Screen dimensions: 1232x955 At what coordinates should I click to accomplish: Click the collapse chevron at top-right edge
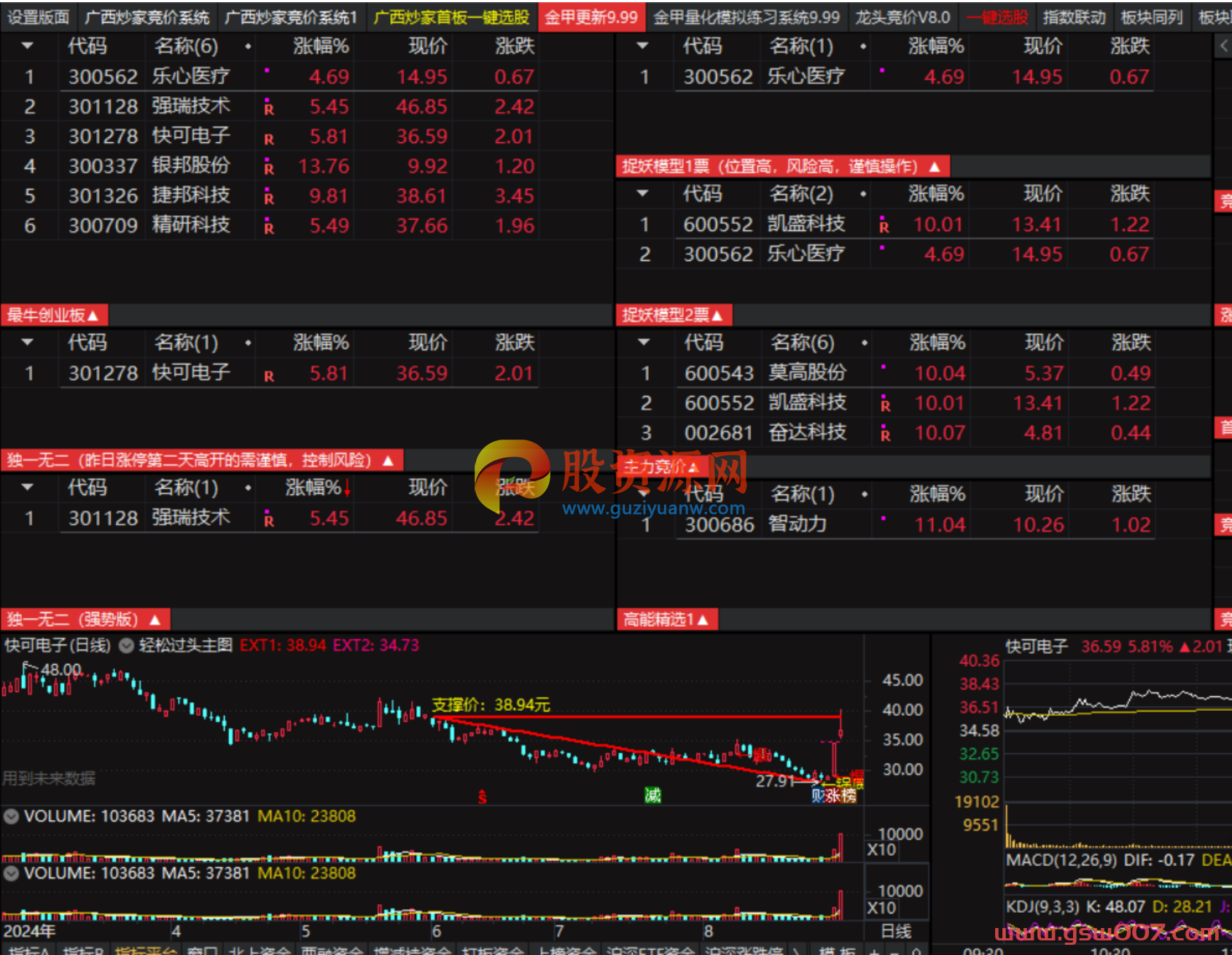[x=1224, y=46]
